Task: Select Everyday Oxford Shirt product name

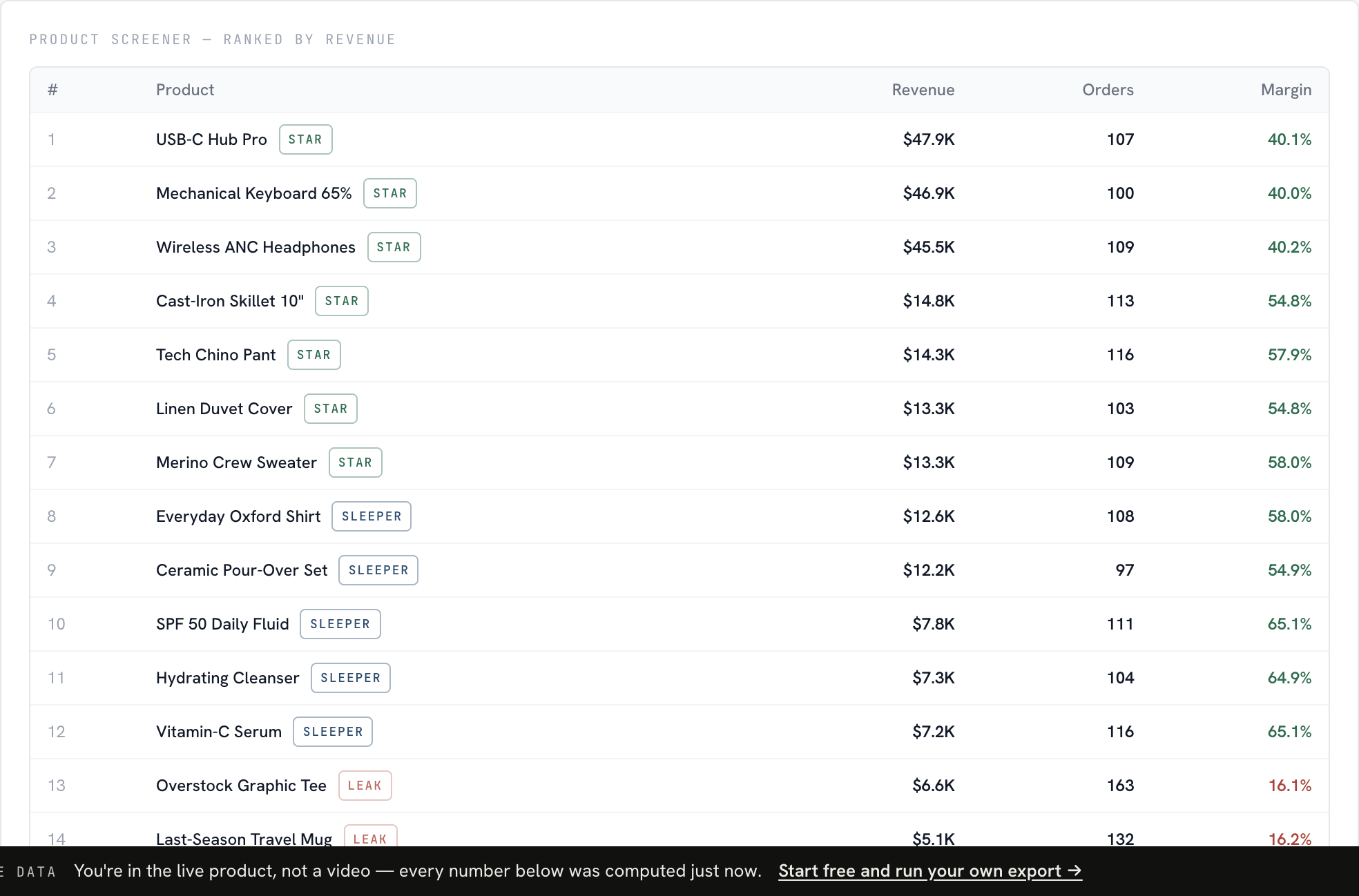Action: (x=238, y=516)
